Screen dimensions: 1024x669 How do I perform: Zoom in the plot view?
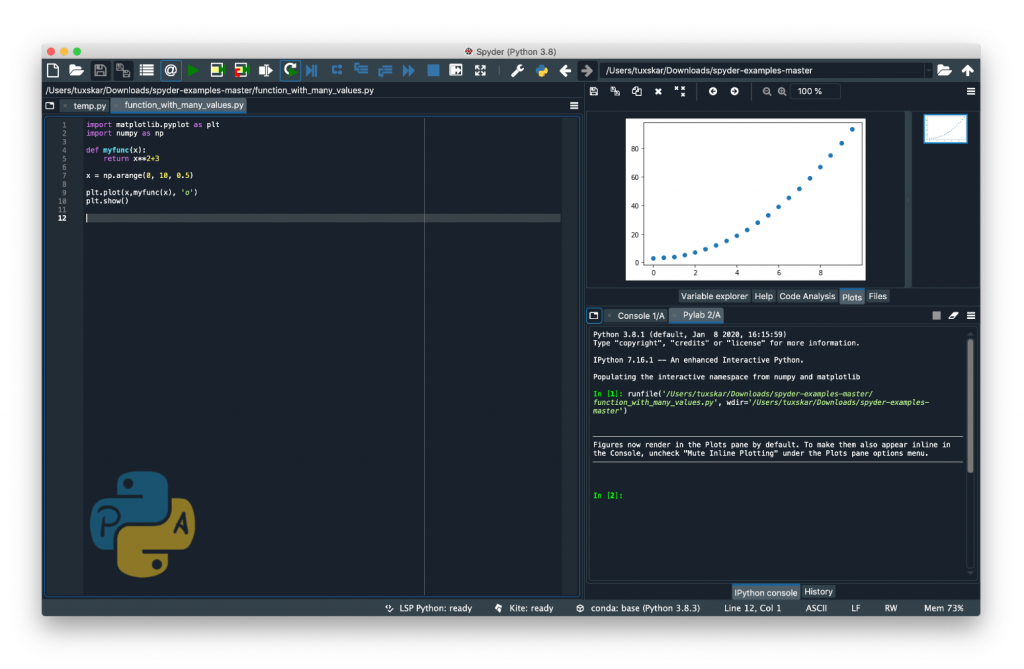point(782,91)
